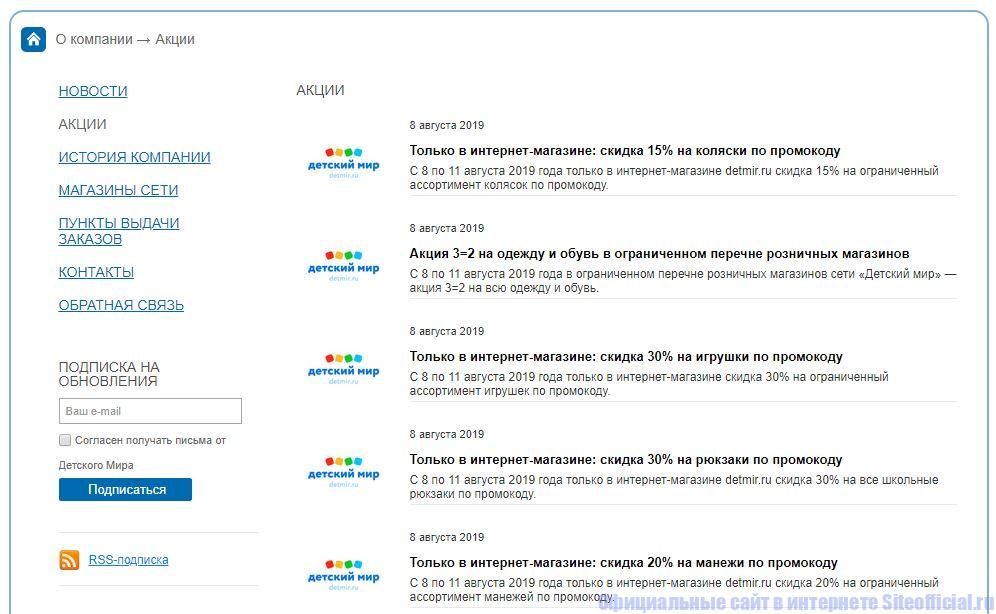Navigate to ОБРАТНАЯ СВЯЗЬ
The image size is (996, 614).
pos(121,305)
